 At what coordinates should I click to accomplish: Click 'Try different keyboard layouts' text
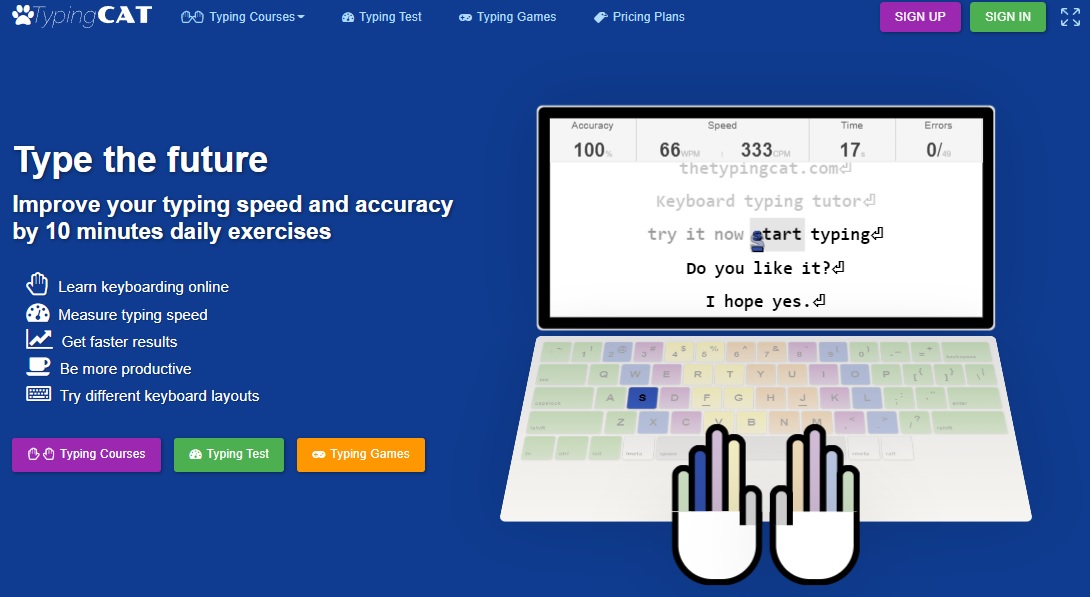click(159, 396)
